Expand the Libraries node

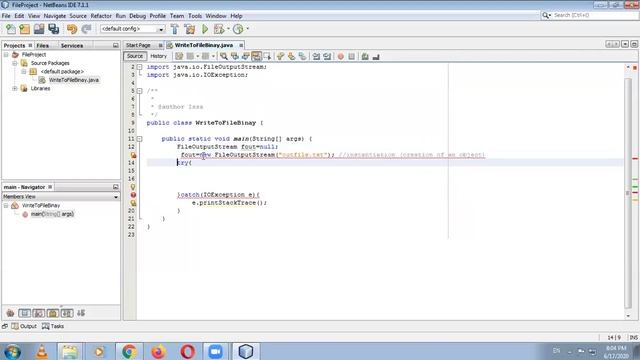[x=15, y=88]
